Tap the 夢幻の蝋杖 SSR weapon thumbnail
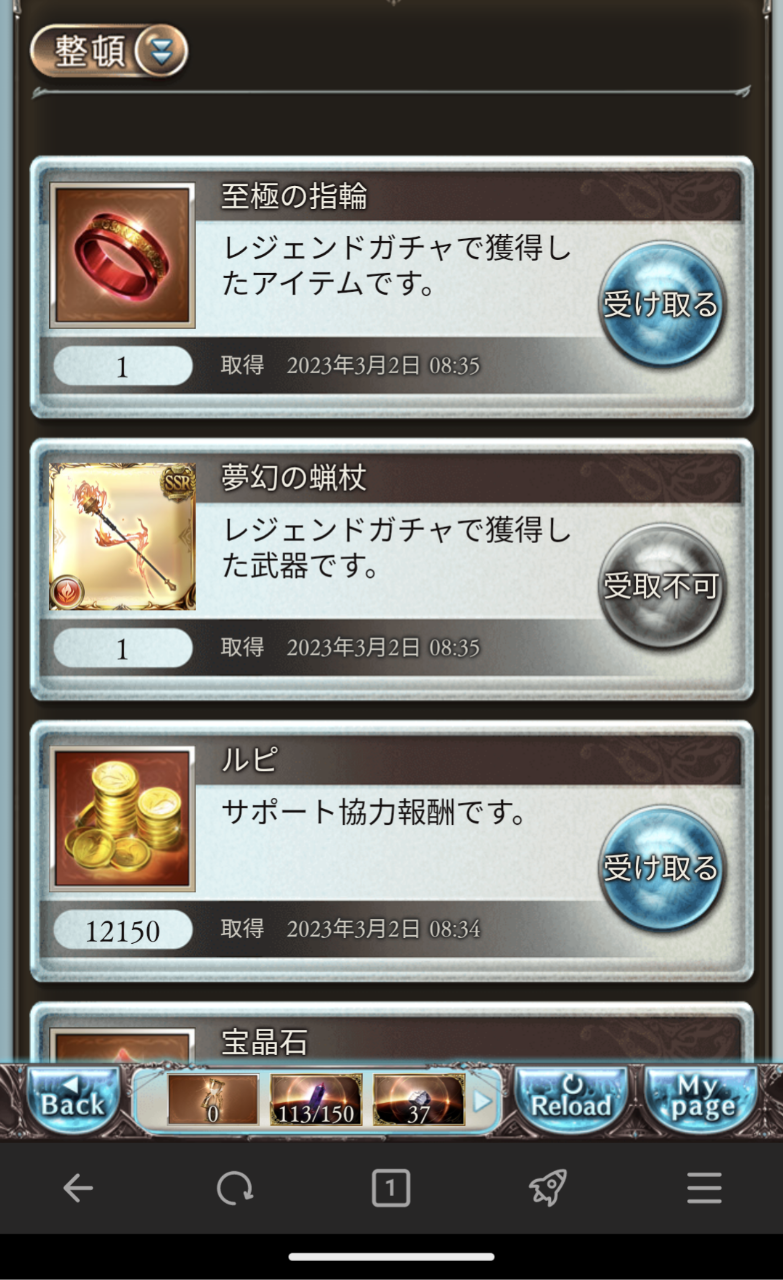This screenshot has width=783, height=1280. (122, 537)
